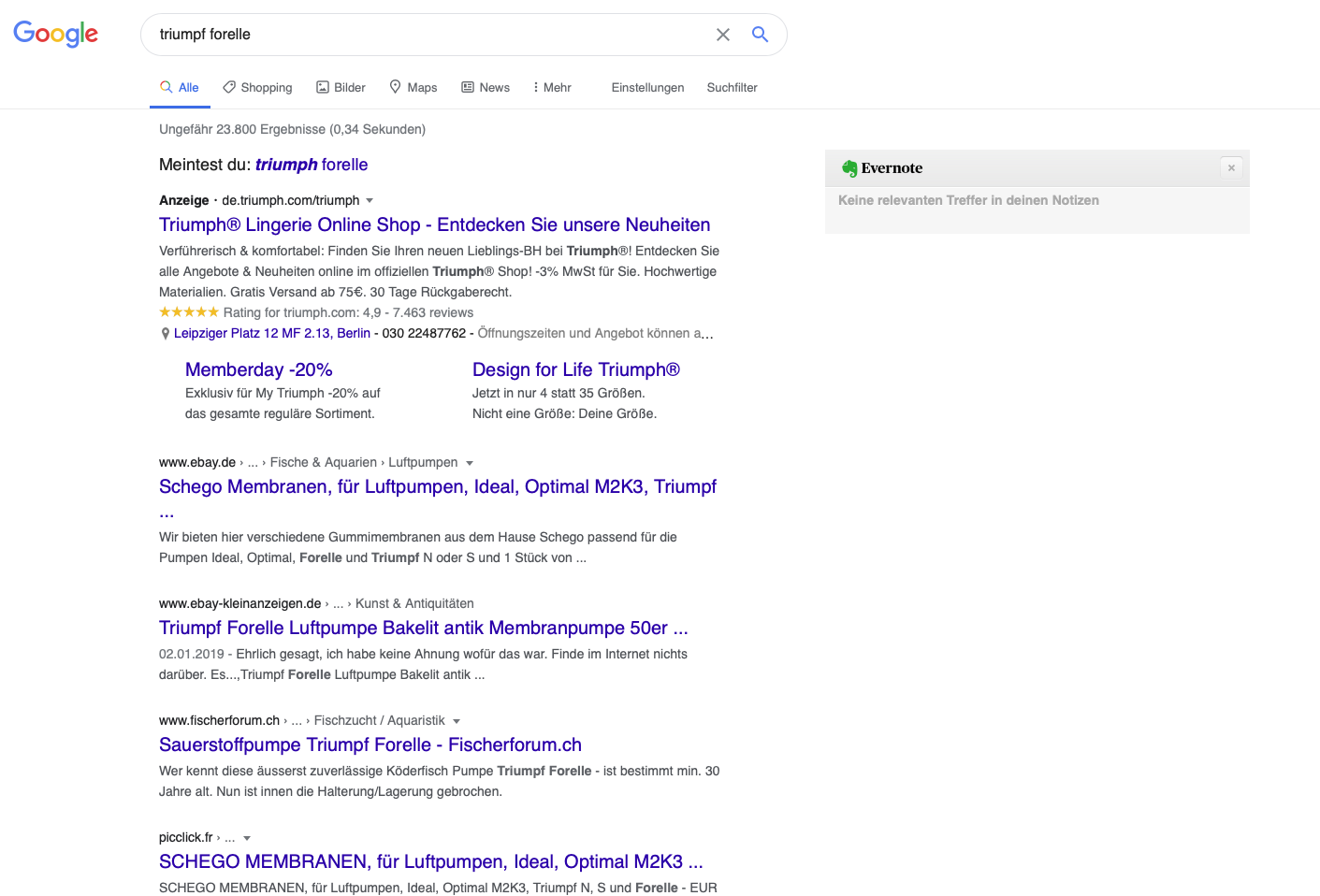Click the Google logo
The height and width of the screenshot is (896, 1320).
pos(55,34)
